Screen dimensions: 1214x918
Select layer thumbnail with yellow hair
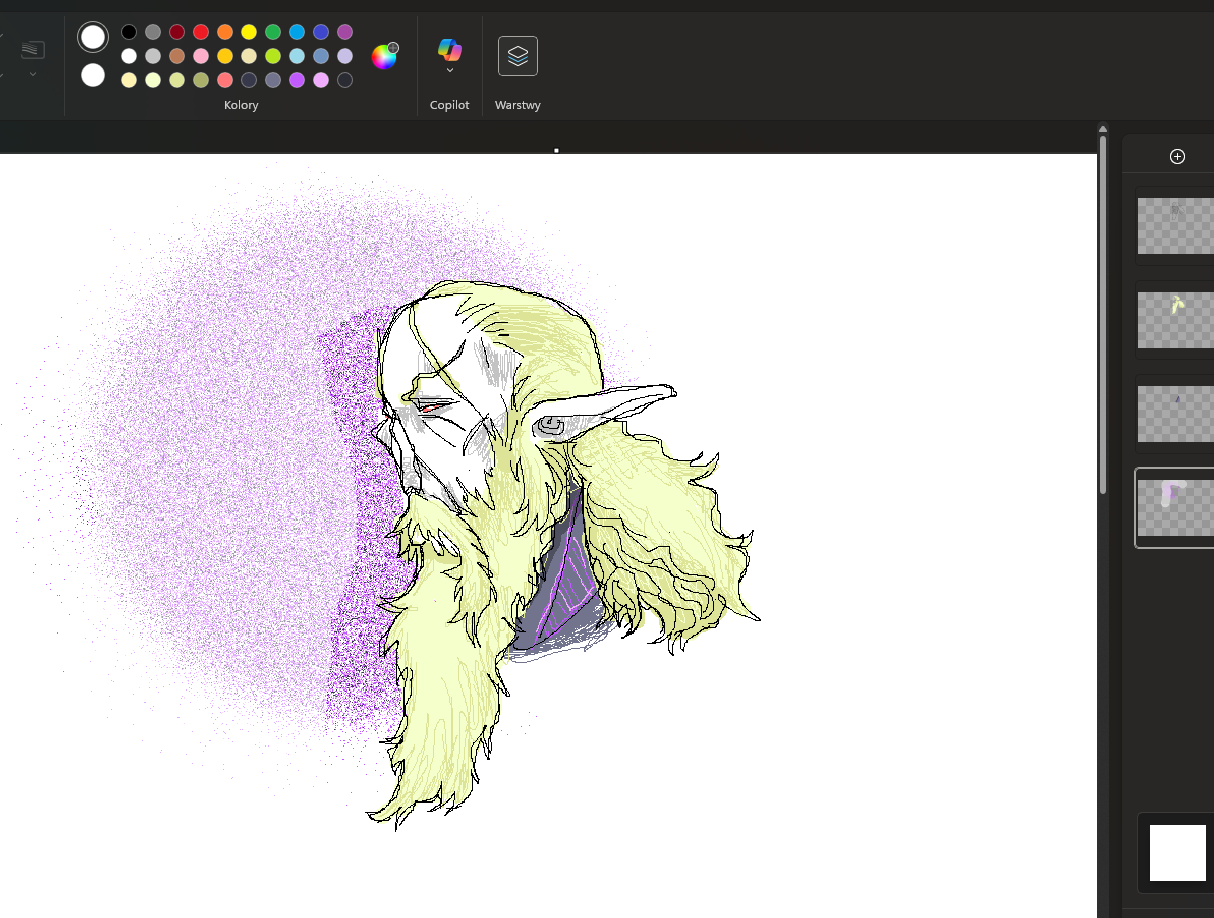1176,320
